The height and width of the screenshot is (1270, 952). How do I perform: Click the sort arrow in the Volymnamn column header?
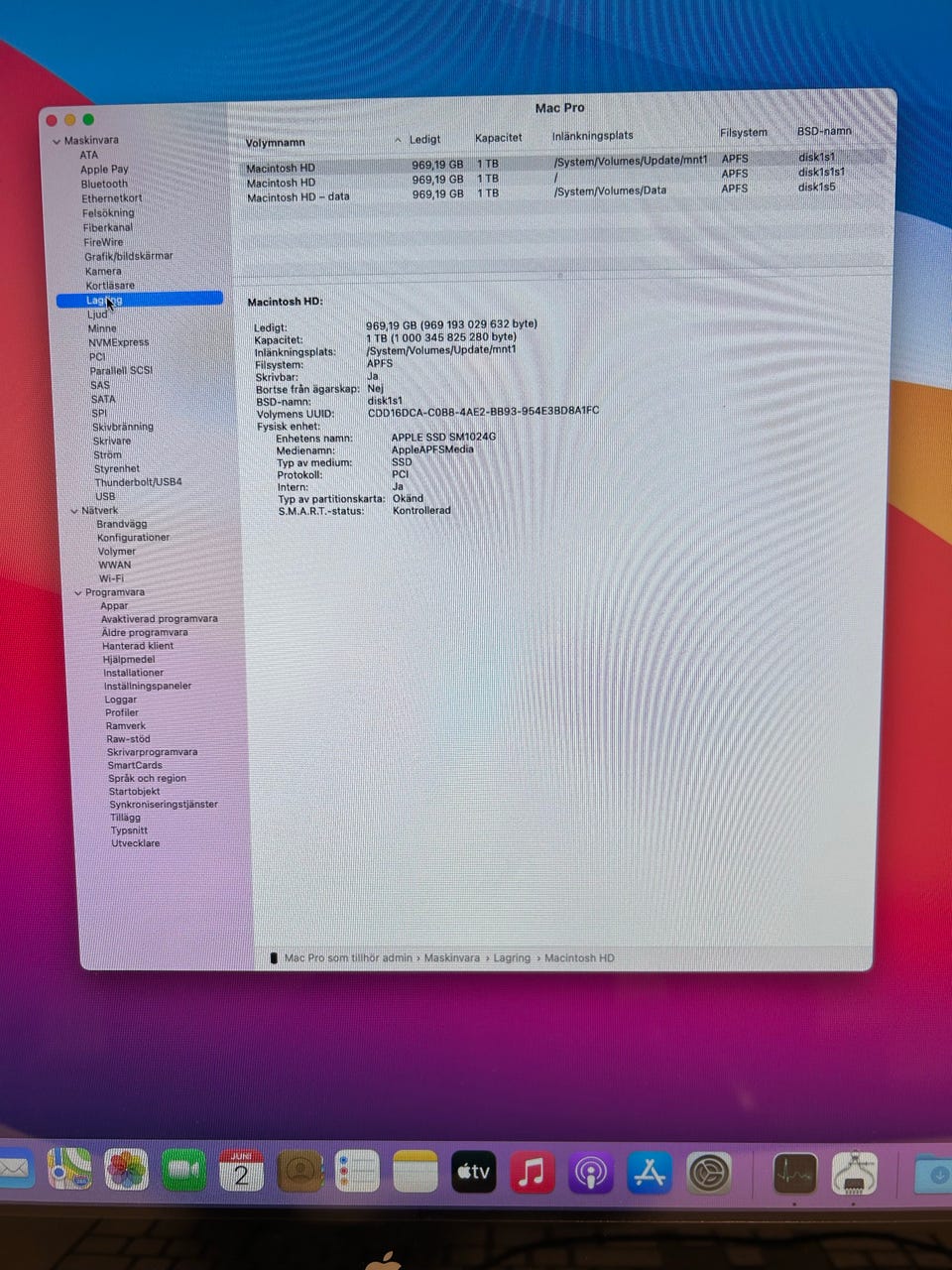pyautogui.click(x=398, y=140)
